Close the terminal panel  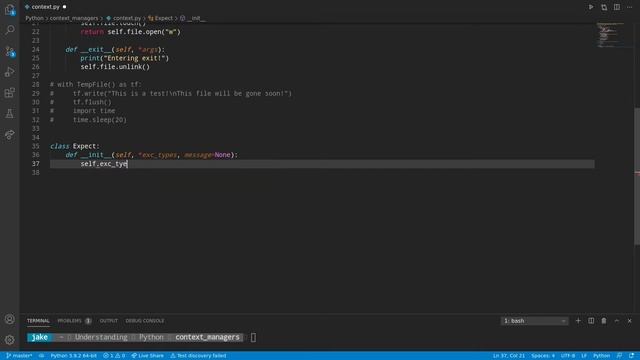point(629,321)
